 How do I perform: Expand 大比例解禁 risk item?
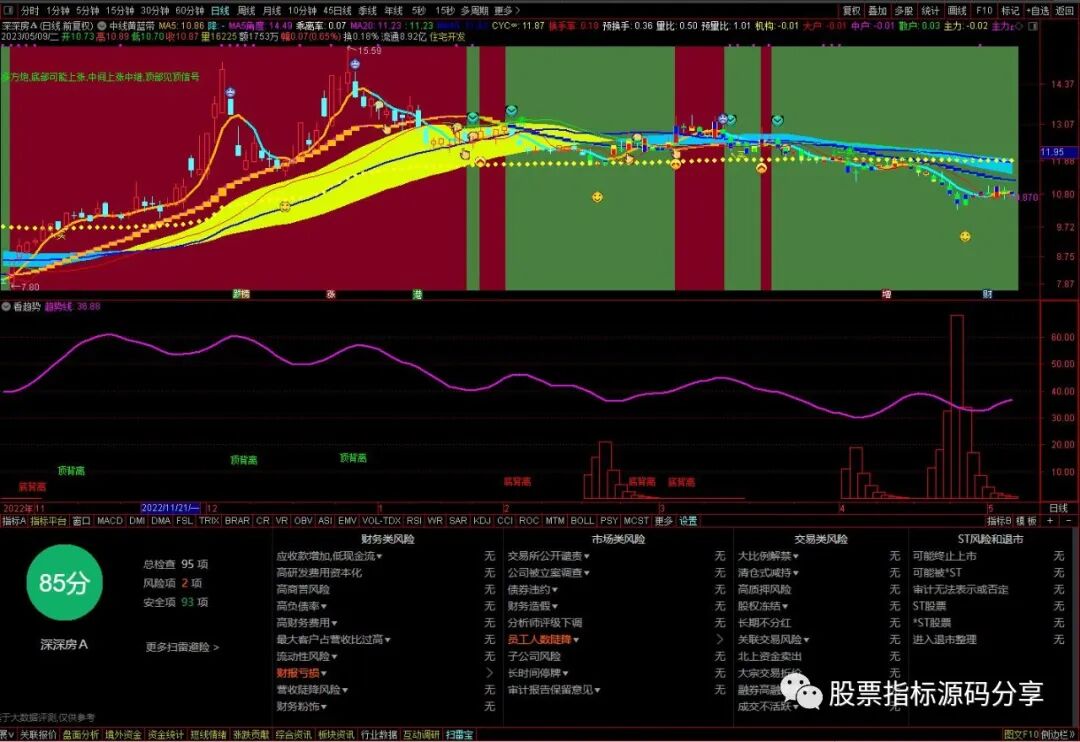click(768, 556)
